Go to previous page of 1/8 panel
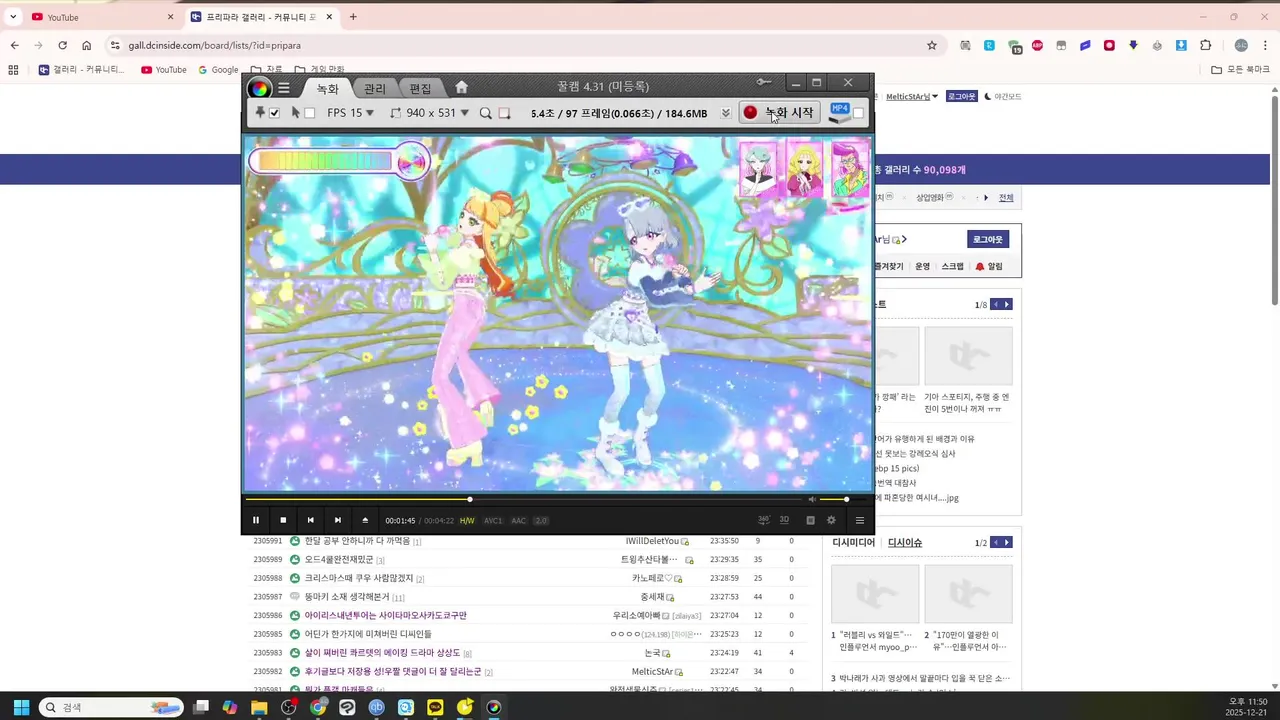 click(995, 304)
